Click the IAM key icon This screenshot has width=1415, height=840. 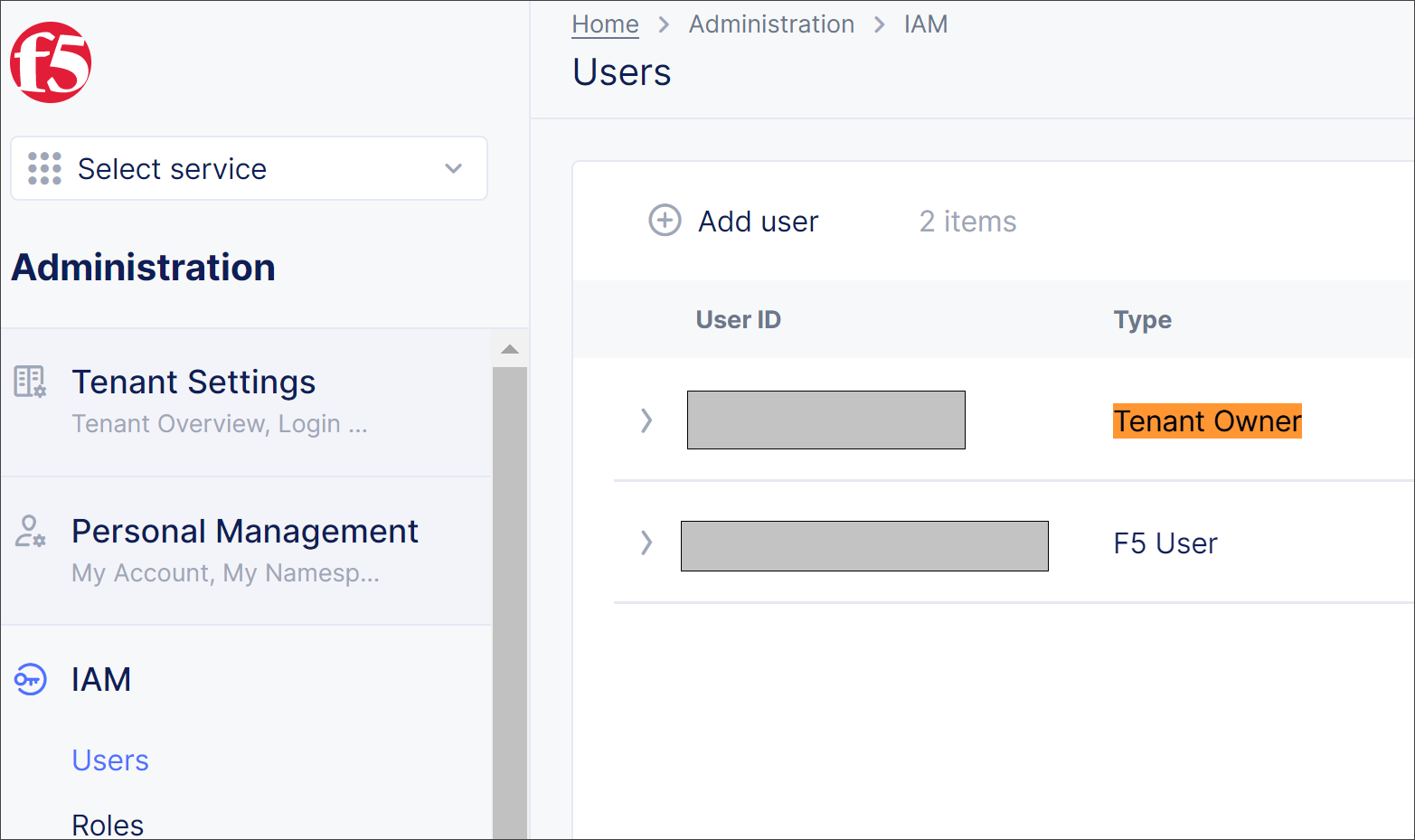(x=30, y=679)
